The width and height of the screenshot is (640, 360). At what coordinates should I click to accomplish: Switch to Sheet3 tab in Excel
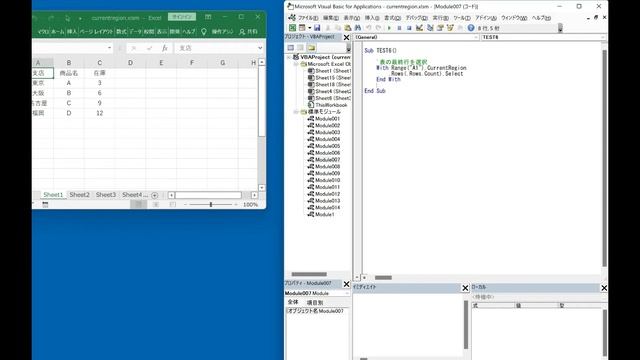point(106,195)
